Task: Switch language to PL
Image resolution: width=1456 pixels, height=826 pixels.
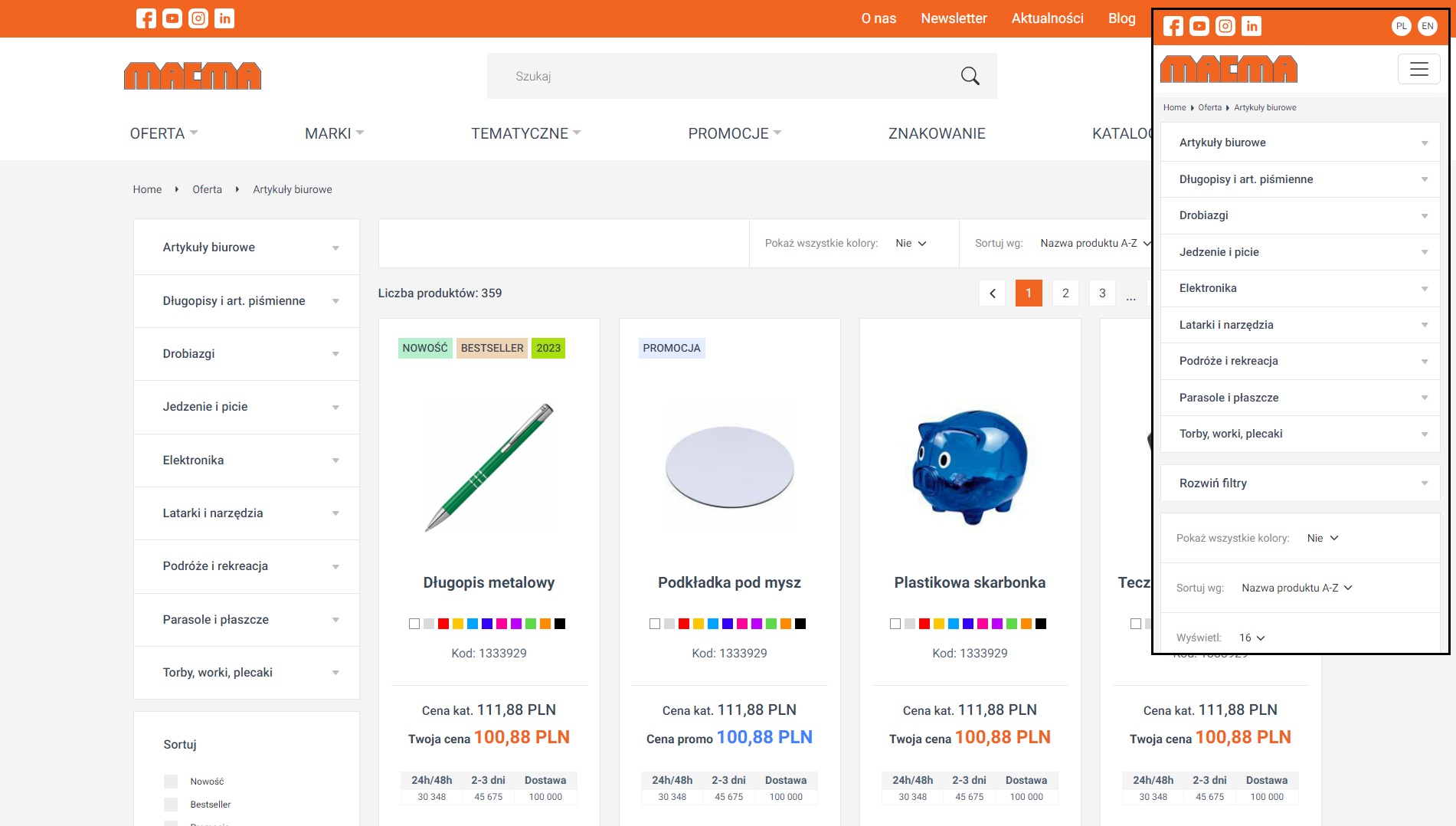Action: (x=1402, y=26)
